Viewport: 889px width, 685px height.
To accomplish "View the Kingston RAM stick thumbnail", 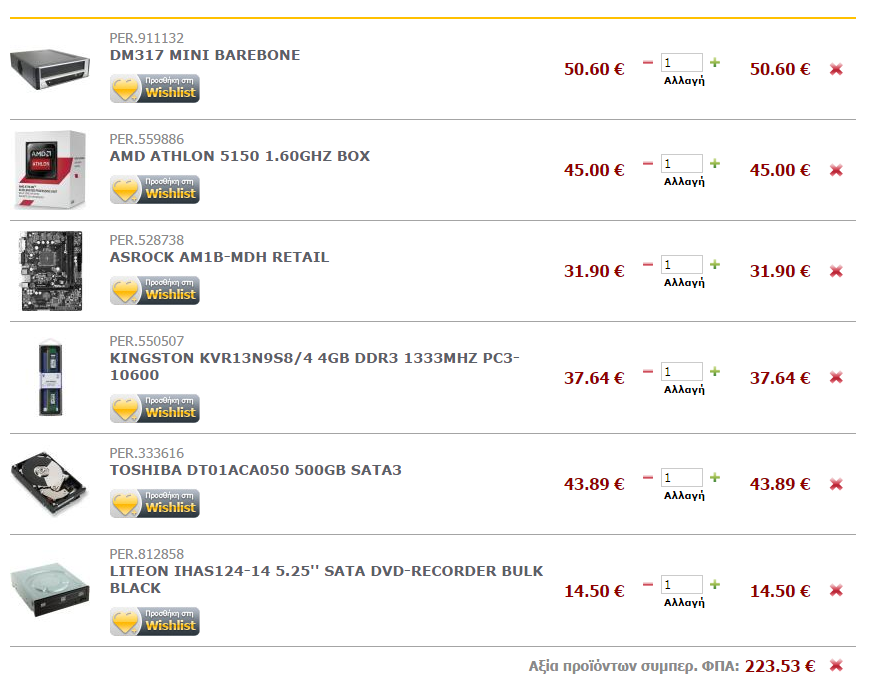I will 50,378.
